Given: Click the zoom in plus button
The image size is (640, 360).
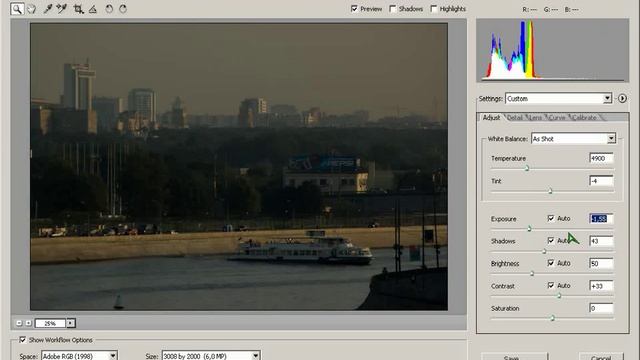Looking at the screenshot, I should point(29,323).
